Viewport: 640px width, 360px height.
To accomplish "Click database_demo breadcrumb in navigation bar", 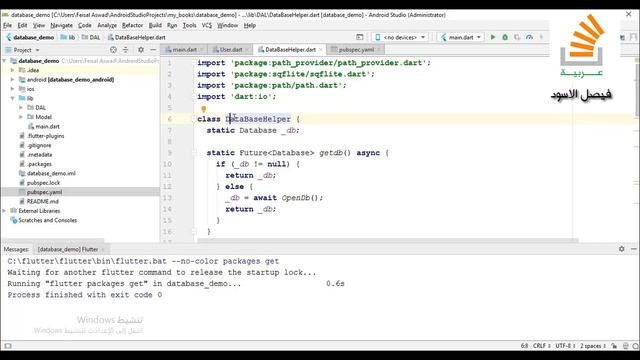I will point(30,37).
